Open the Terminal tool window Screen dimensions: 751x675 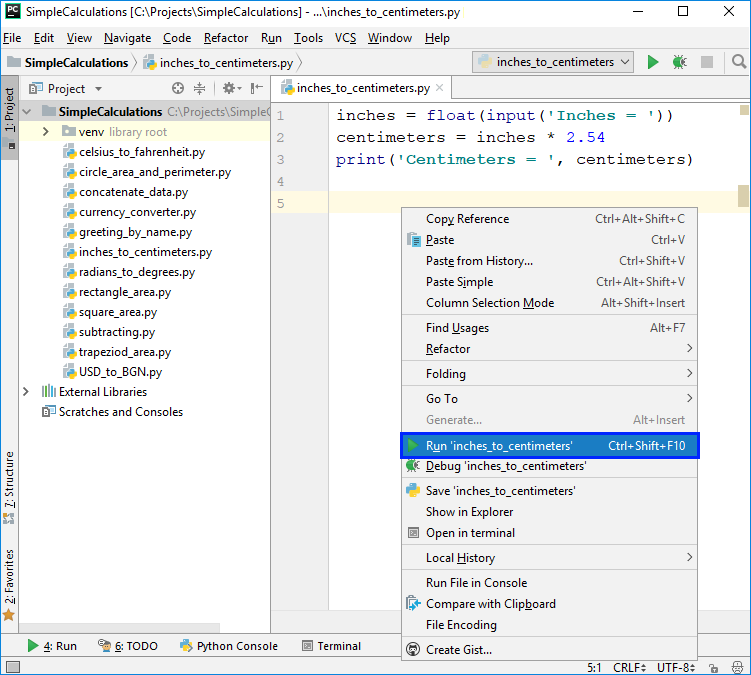[331, 646]
